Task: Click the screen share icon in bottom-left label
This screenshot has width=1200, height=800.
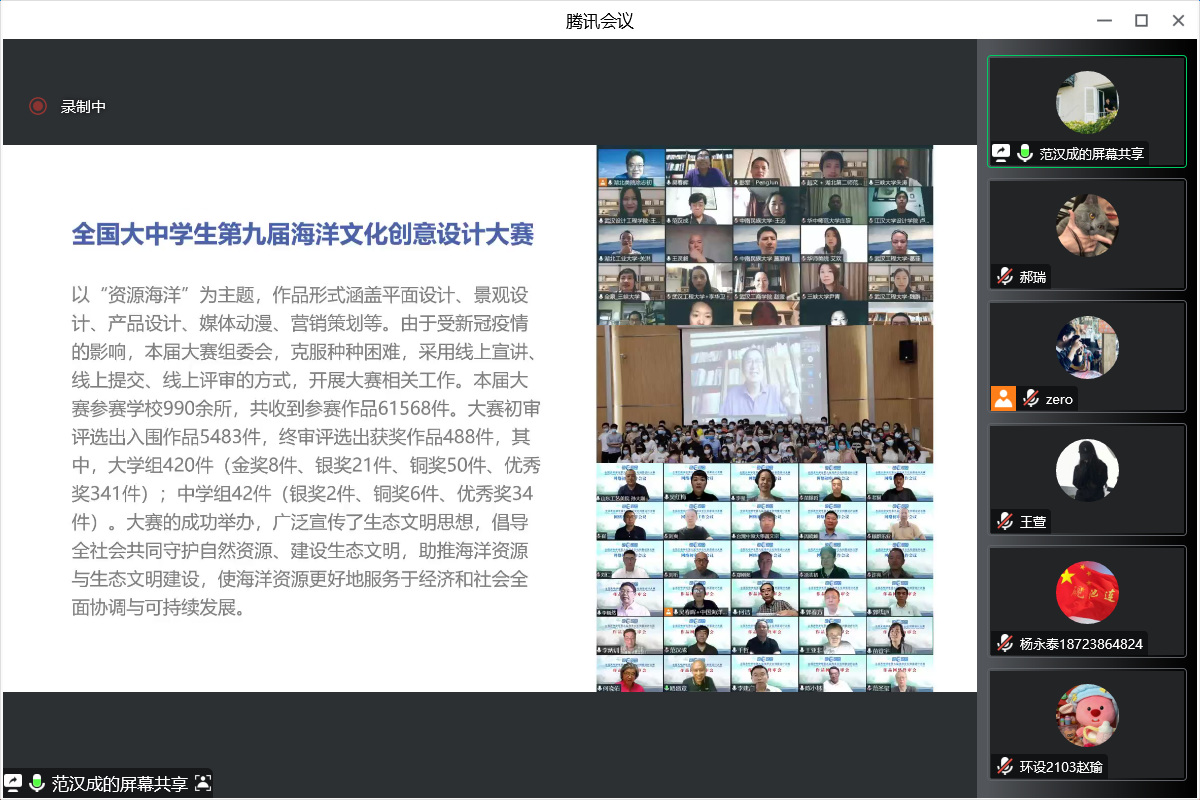Action: pos(14,783)
